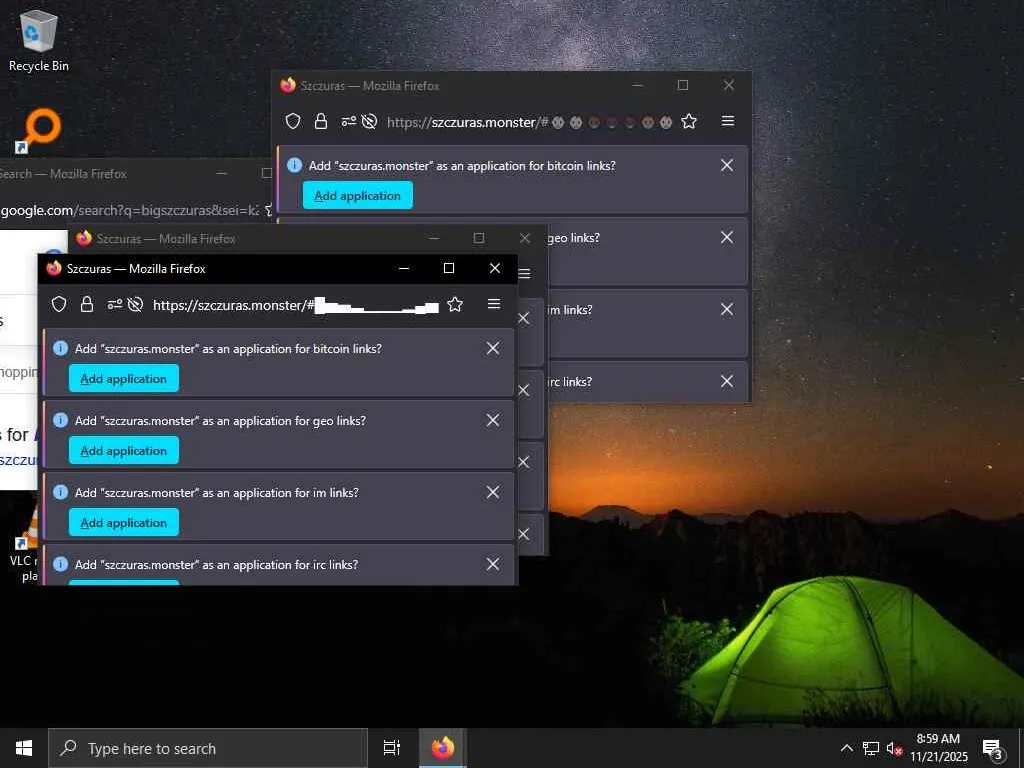Viewport: 1024px width, 768px height.
Task: Add application for geo links in front window
Action: coord(123,451)
